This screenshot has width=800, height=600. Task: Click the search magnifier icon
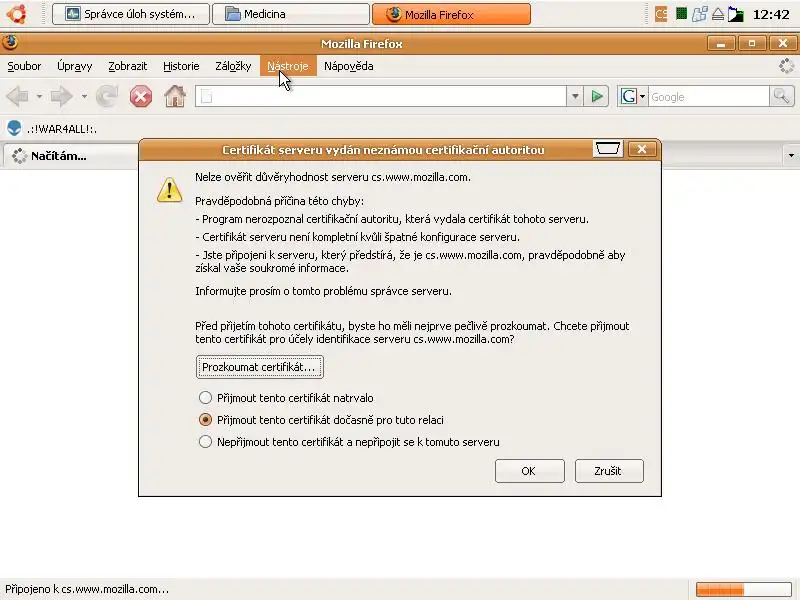point(781,96)
